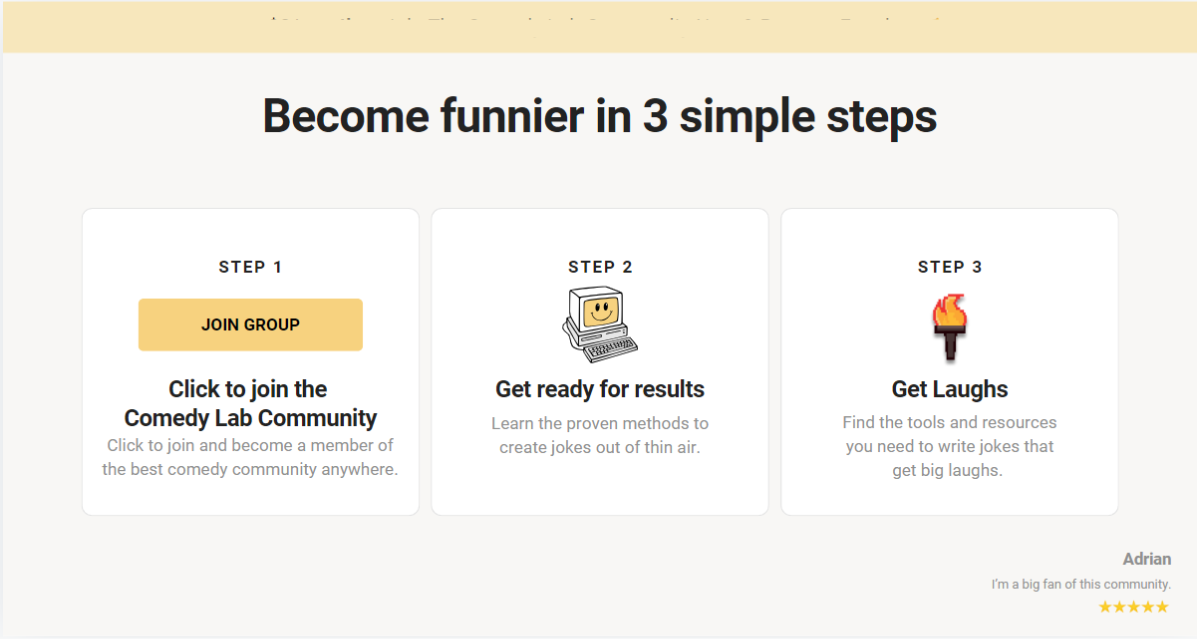The image size is (1197, 639).
Task: Select the review text 'big fan of this community'
Action: tap(1095, 584)
